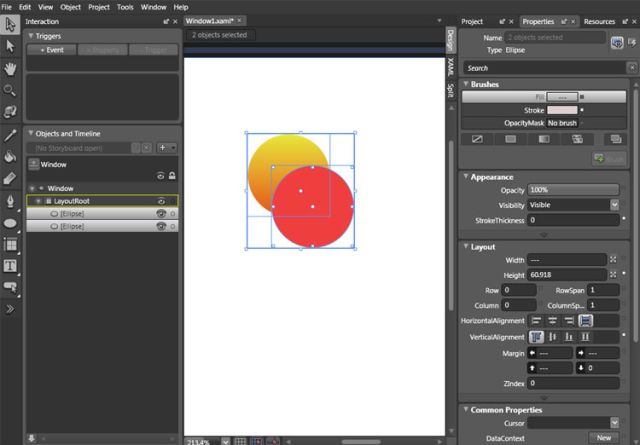Activate the Pan hand tool

coord(10,68)
